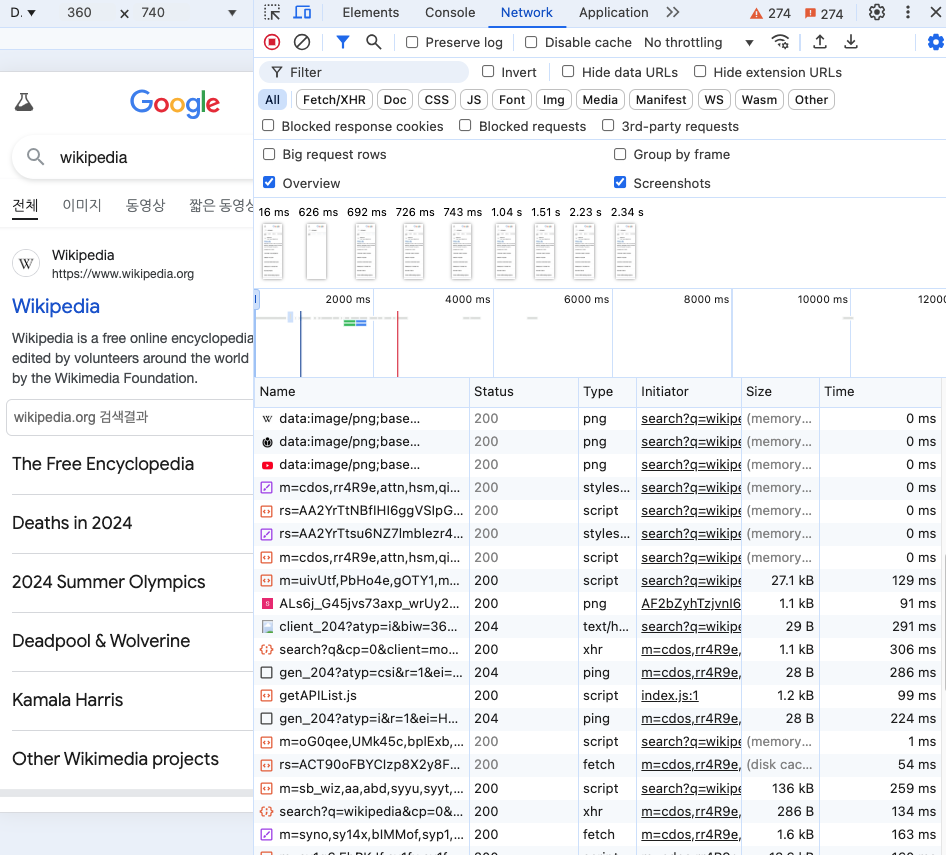Check Blocked requests option
The image size is (946, 855).
tap(465, 126)
